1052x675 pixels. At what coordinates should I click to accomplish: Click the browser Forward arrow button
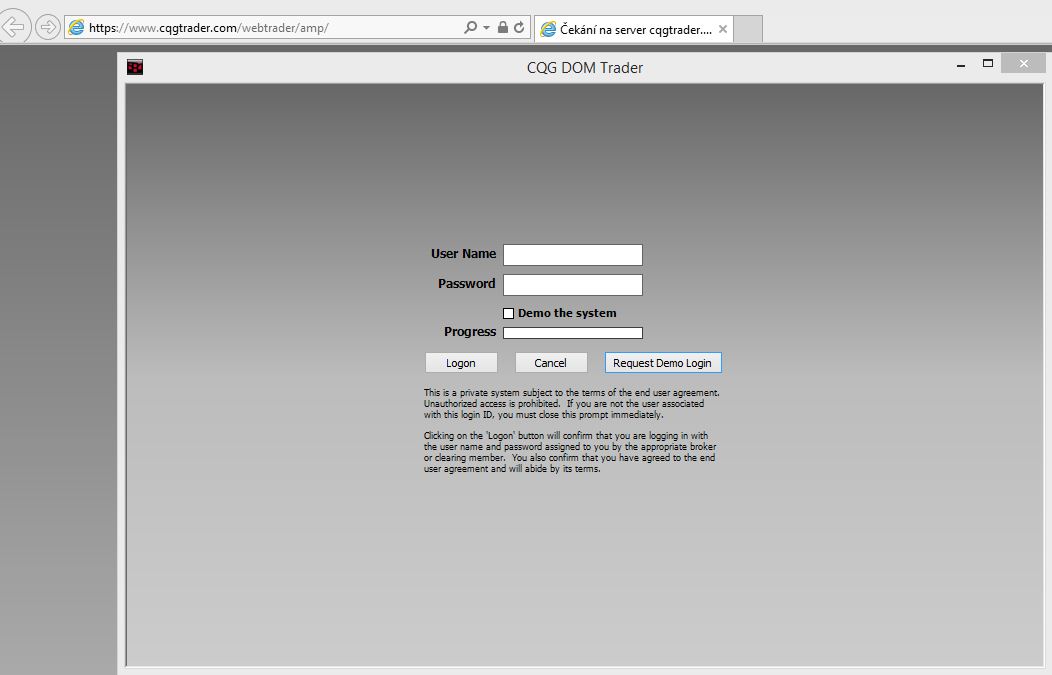[x=48, y=27]
